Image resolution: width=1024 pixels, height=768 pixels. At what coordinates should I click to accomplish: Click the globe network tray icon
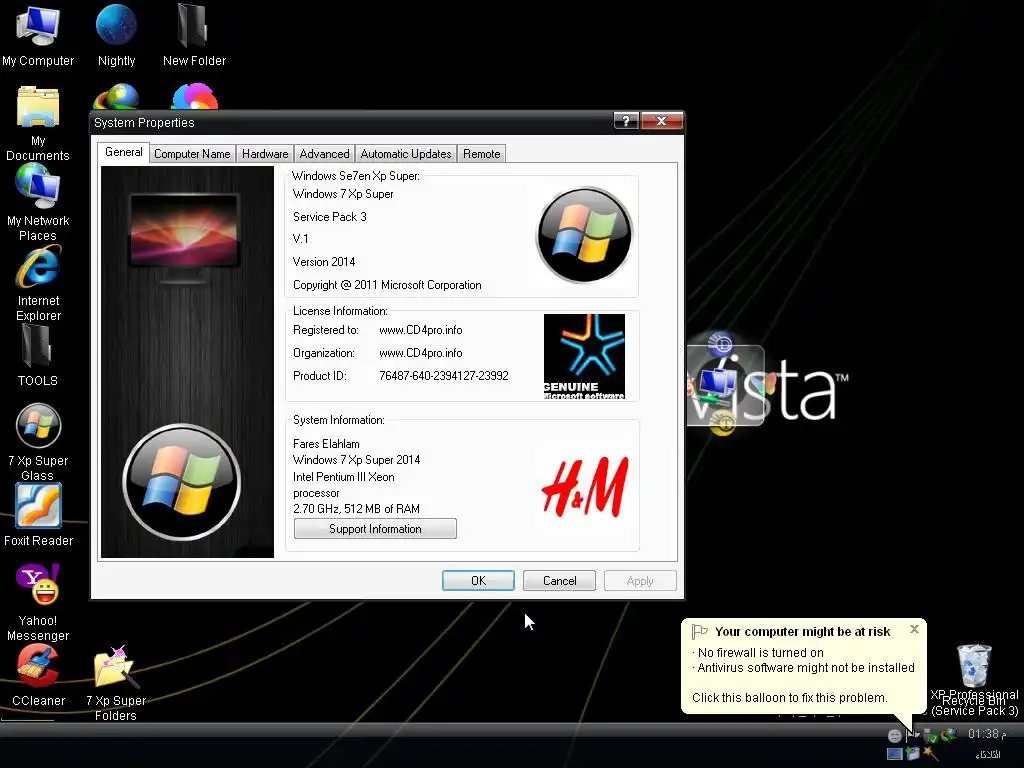coord(950,735)
